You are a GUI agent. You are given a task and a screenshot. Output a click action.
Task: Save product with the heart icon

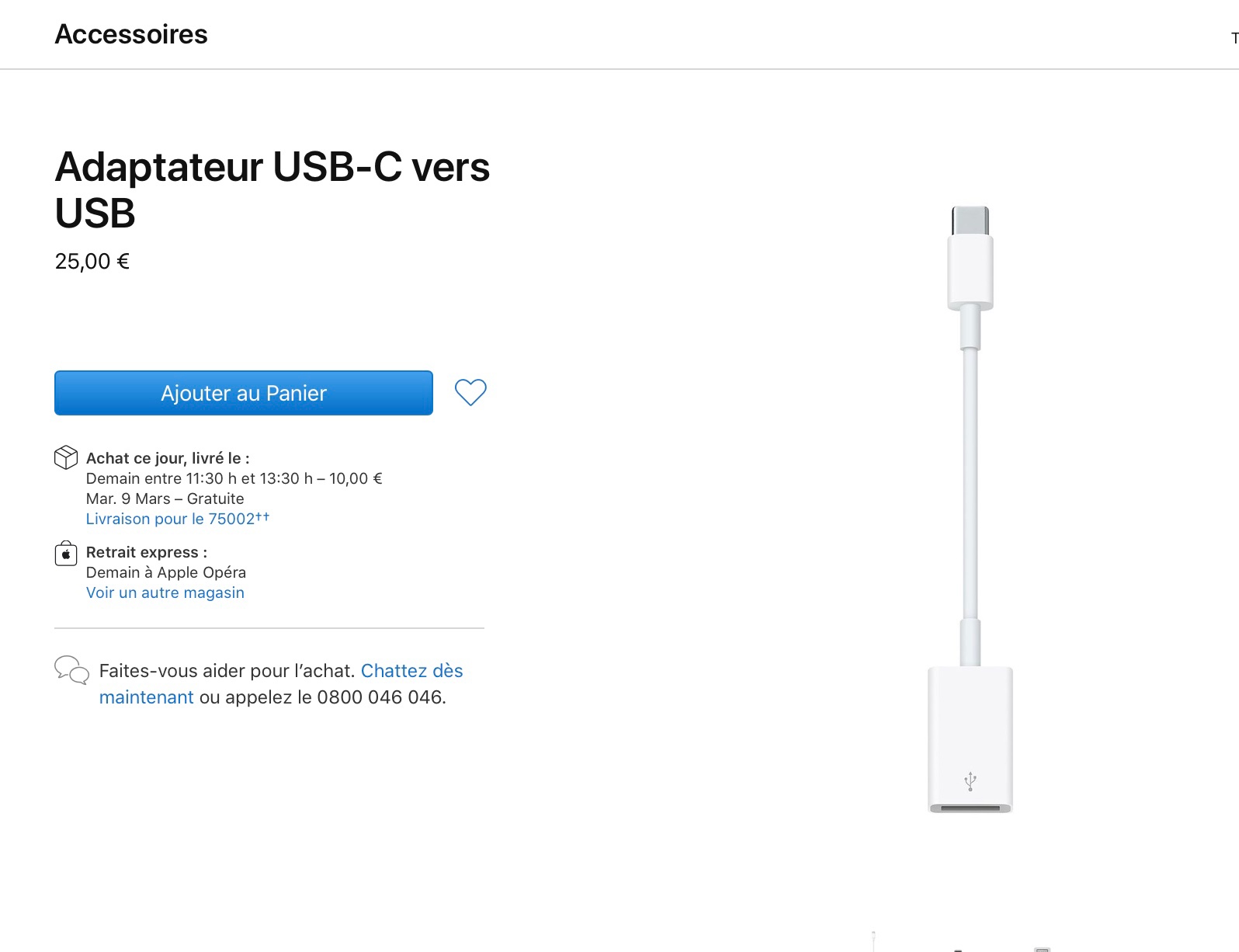coord(470,392)
